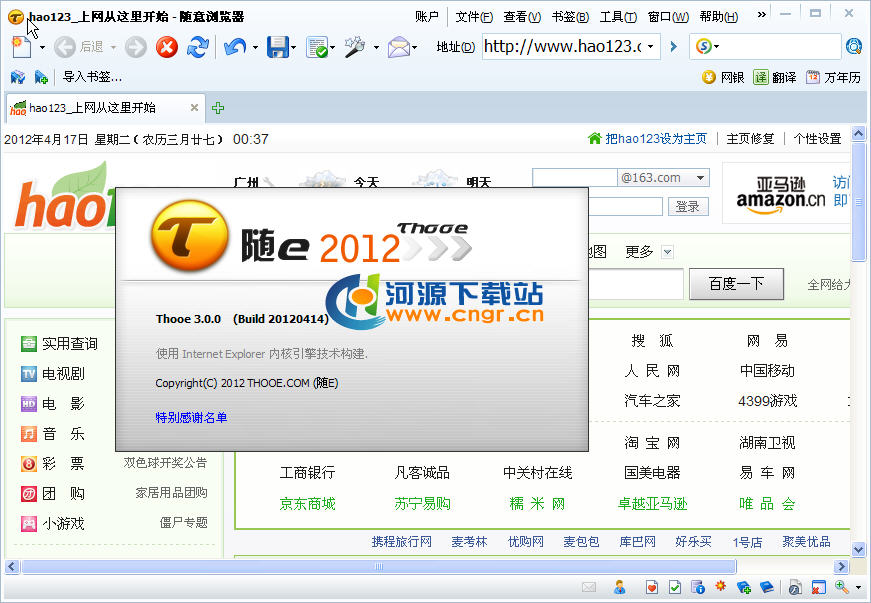Open a new tab with the green plus
The height and width of the screenshot is (603, 871).
pyautogui.click(x=218, y=108)
